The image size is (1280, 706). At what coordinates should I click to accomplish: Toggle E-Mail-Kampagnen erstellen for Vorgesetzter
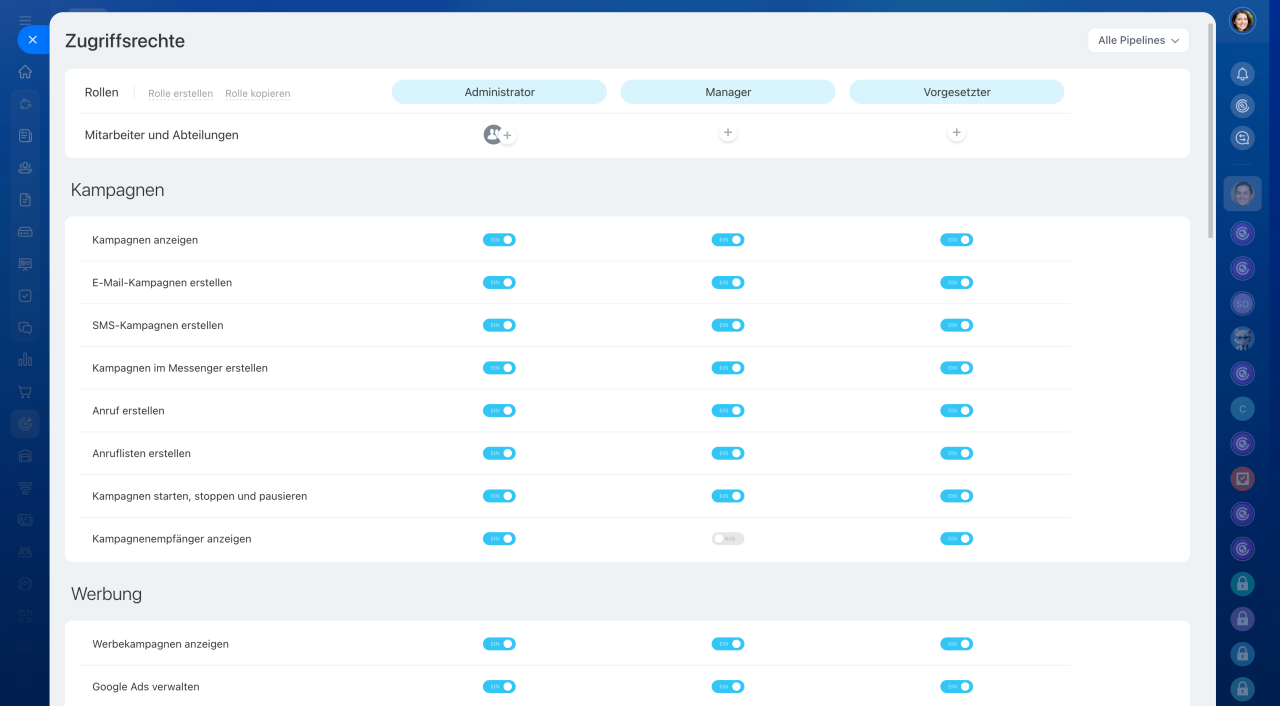pos(957,283)
